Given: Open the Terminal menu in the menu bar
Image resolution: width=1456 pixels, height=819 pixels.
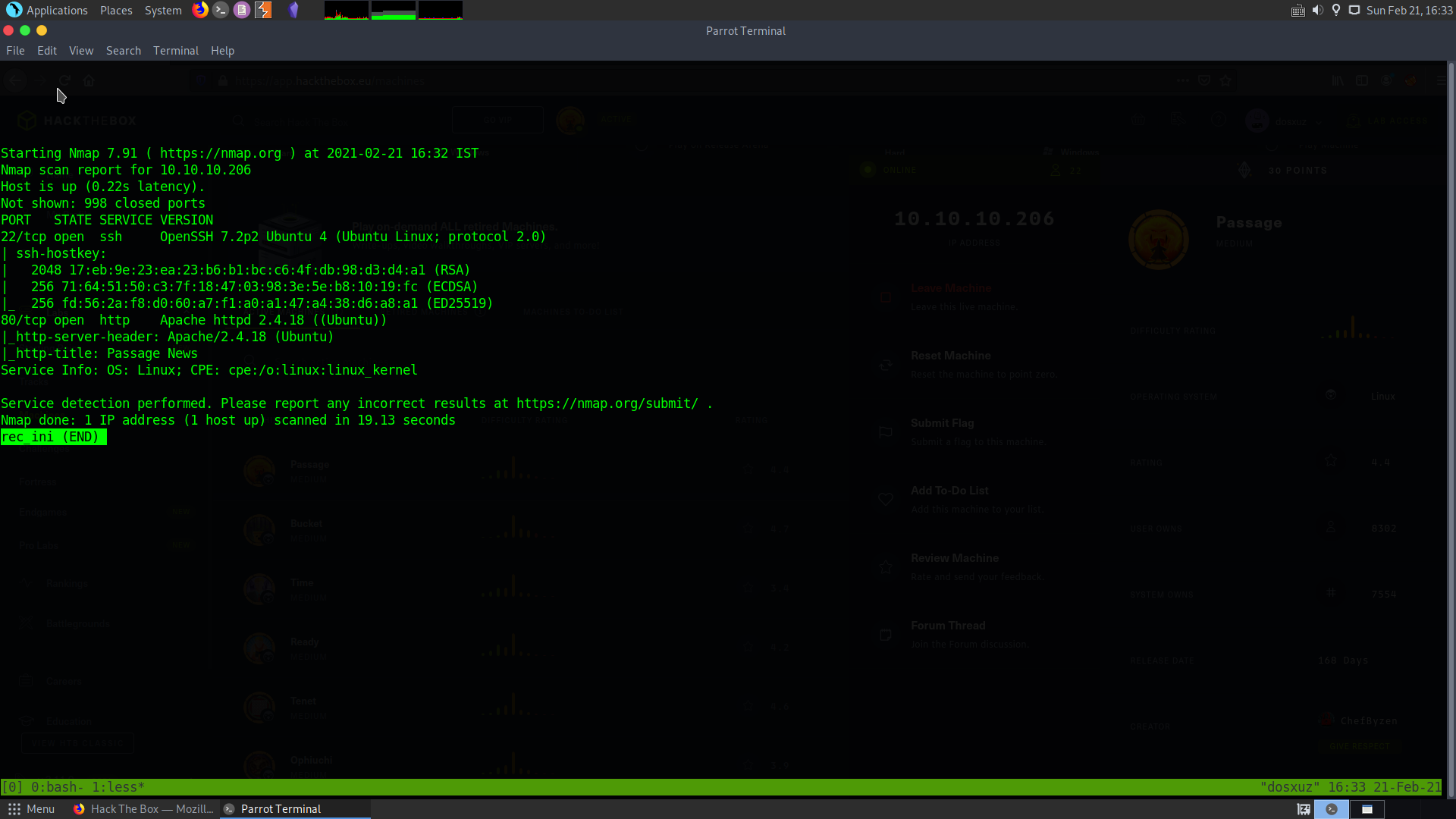Looking at the screenshot, I should click(x=175, y=51).
